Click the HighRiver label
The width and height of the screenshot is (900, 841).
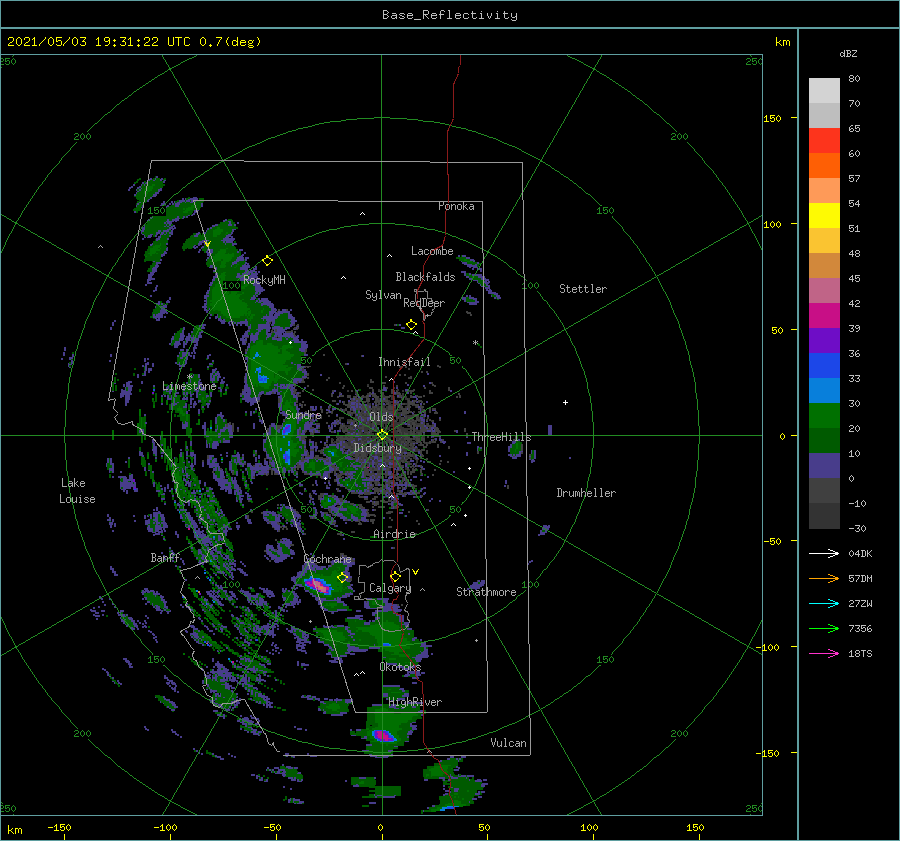[x=415, y=702]
